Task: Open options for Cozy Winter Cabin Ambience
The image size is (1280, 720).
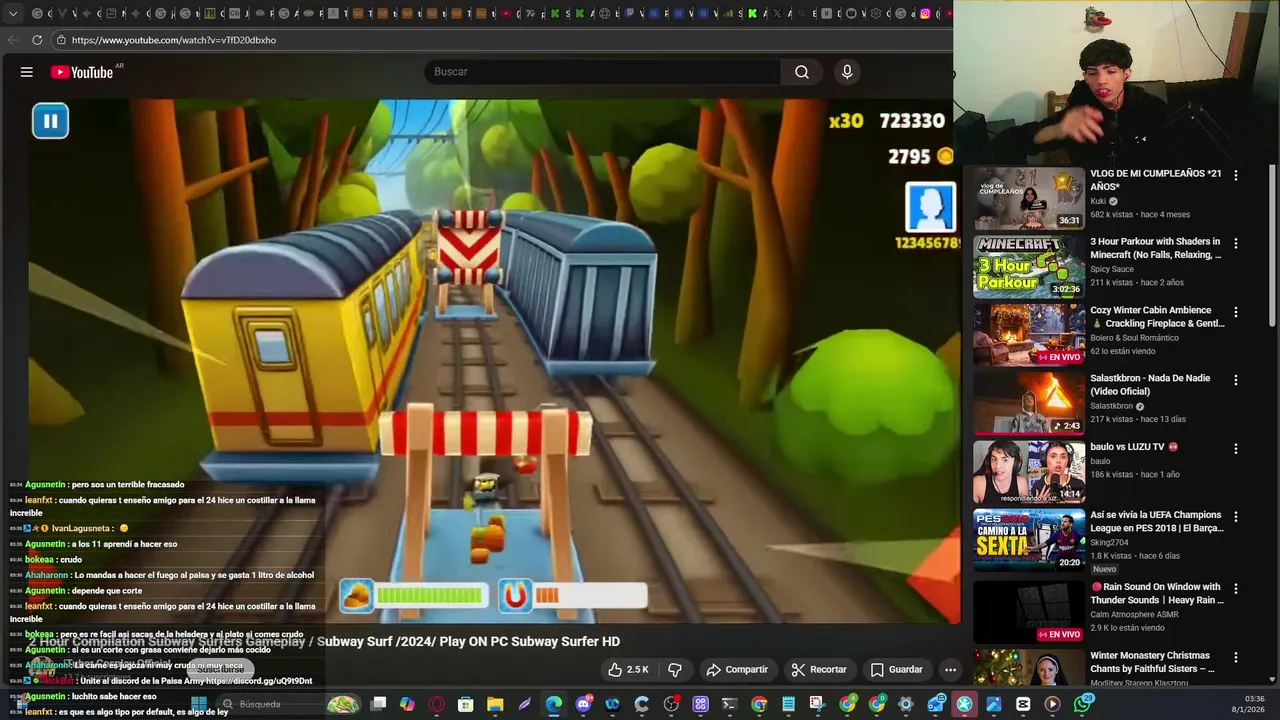Action: pyautogui.click(x=1235, y=312)
